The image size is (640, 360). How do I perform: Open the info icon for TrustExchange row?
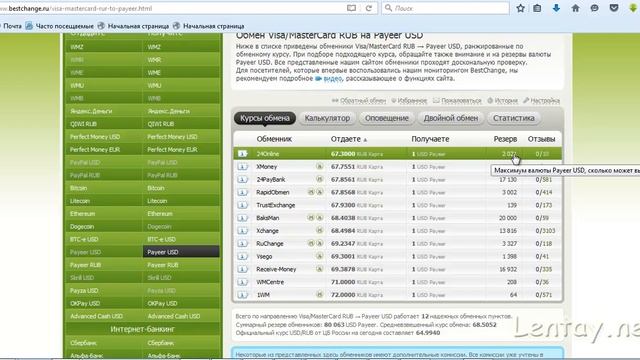click(x=242, y=205)
